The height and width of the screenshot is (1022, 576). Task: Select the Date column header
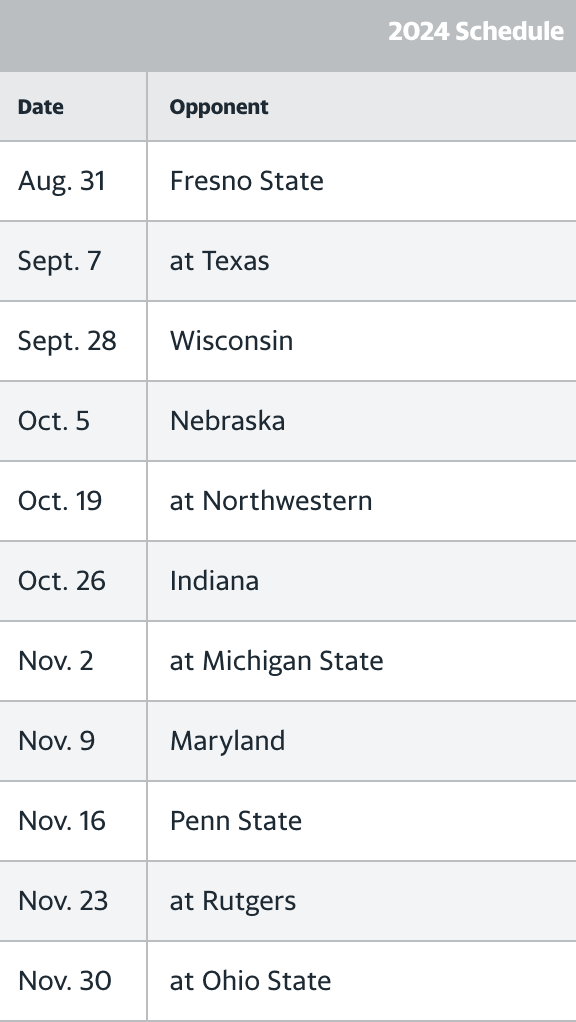pyautogui.click(x=40, y=107)
